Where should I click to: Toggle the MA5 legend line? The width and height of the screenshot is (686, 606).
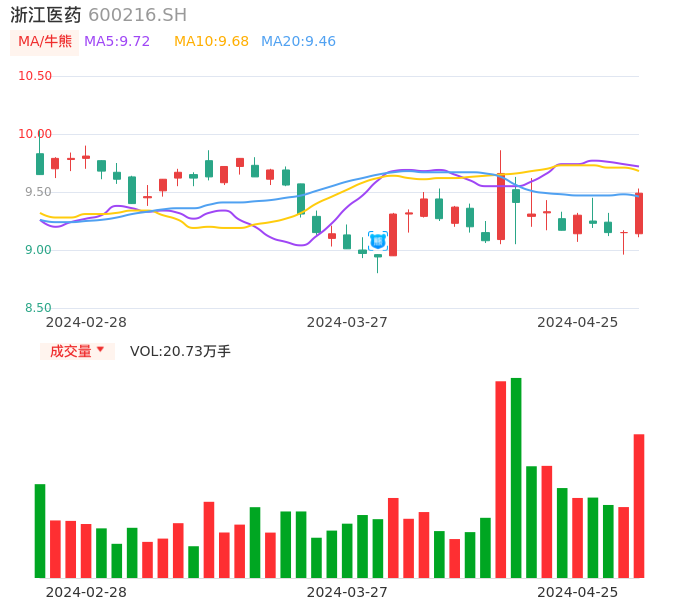point(117,42)
